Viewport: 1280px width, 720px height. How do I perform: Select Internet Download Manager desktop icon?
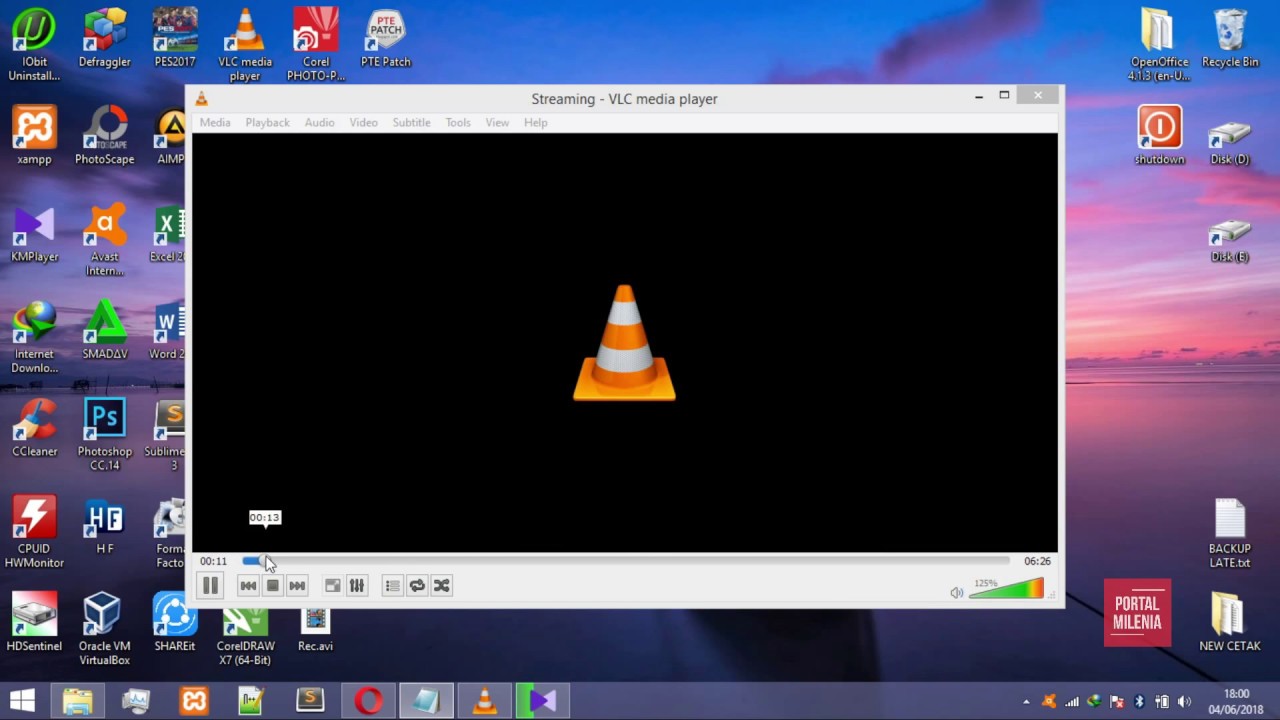point(34,338)
